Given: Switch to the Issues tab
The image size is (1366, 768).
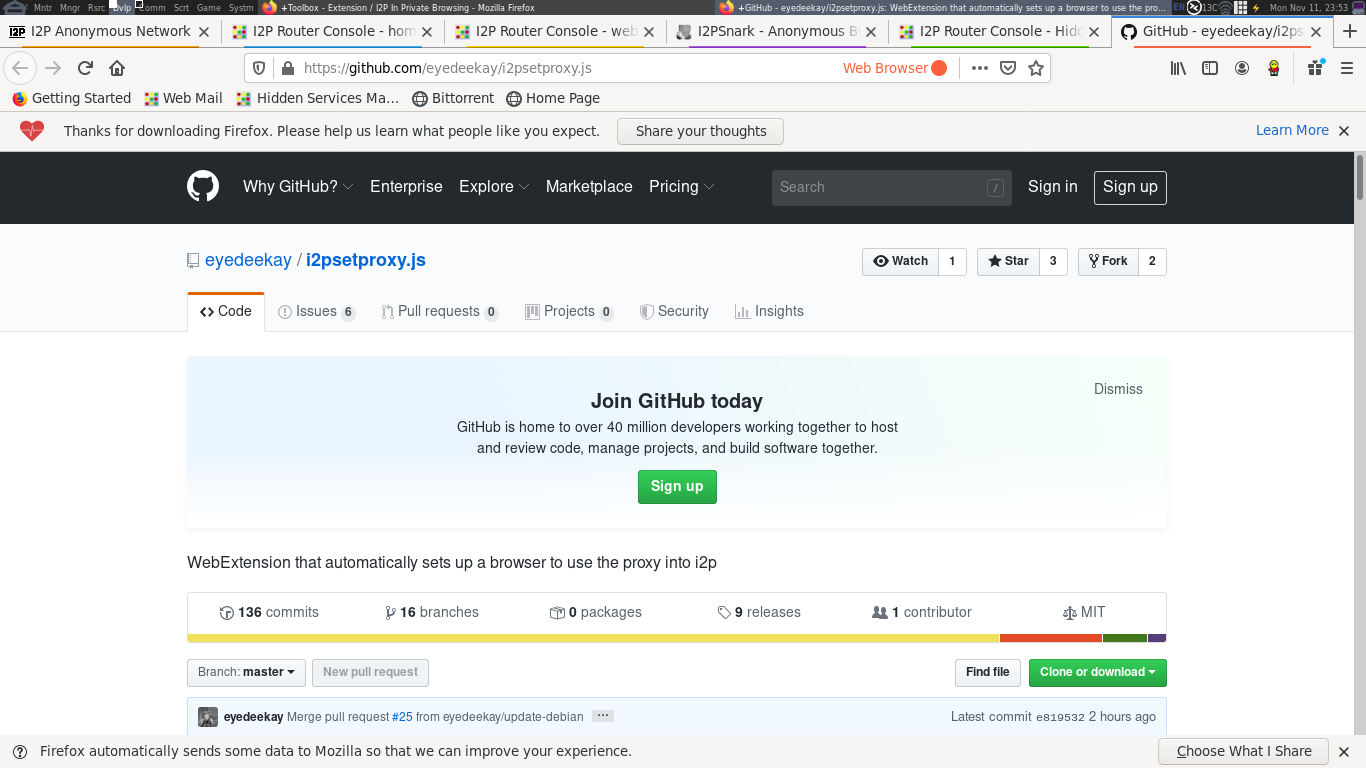Looking at the screenshot, I should tap(316, 311).
